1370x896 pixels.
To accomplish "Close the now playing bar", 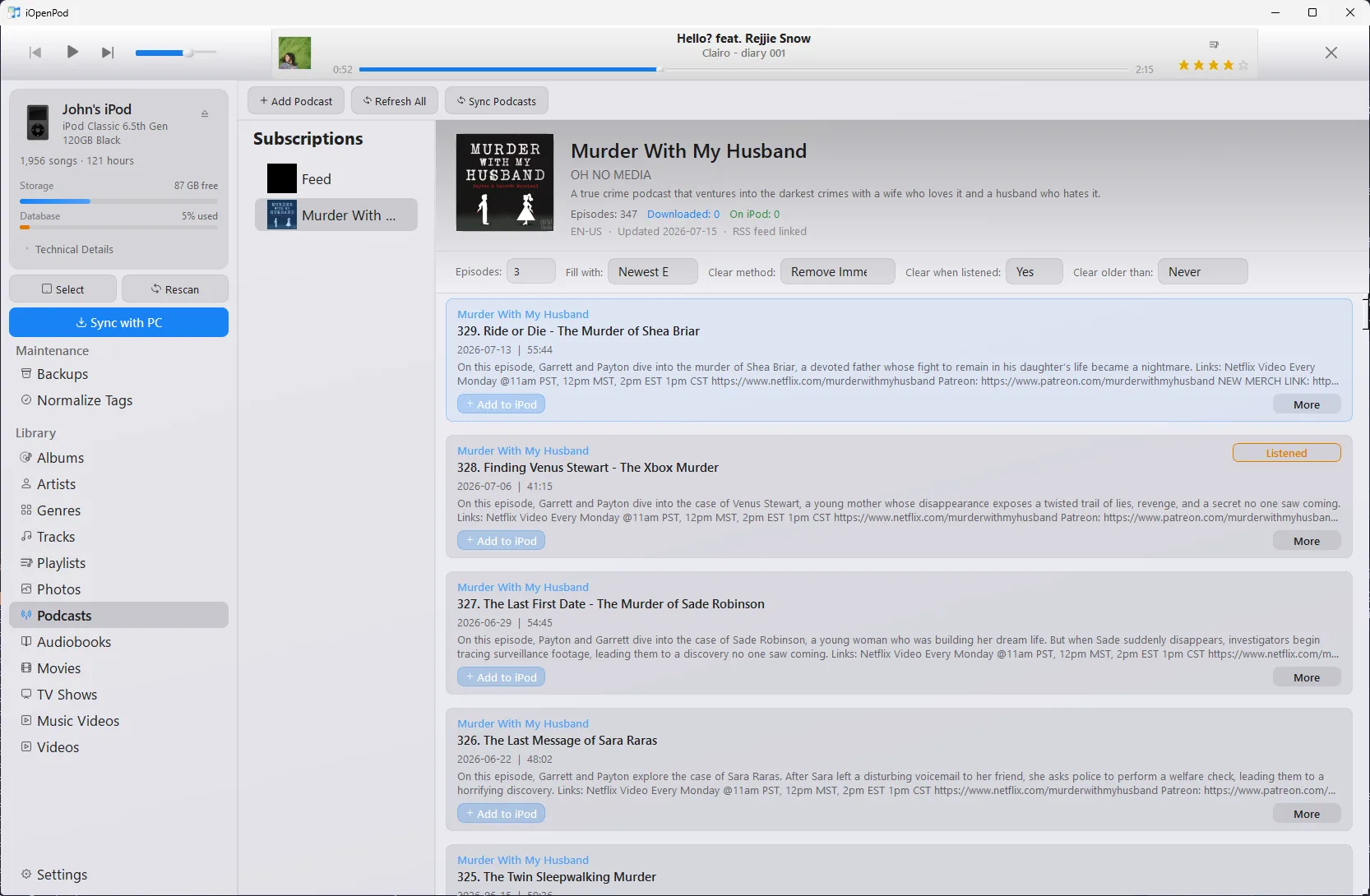I will [1331, 53].
